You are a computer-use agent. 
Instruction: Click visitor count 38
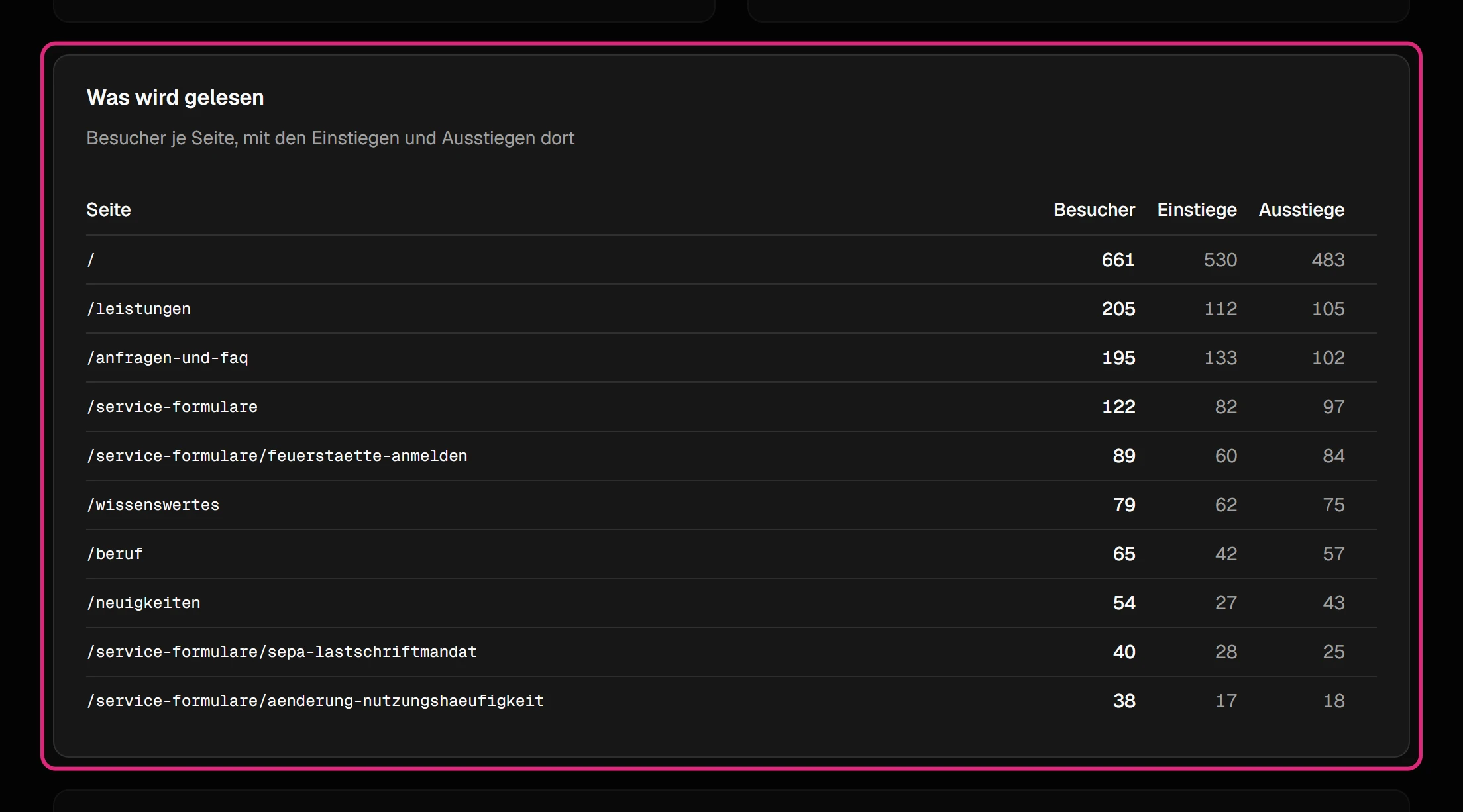1124,701
